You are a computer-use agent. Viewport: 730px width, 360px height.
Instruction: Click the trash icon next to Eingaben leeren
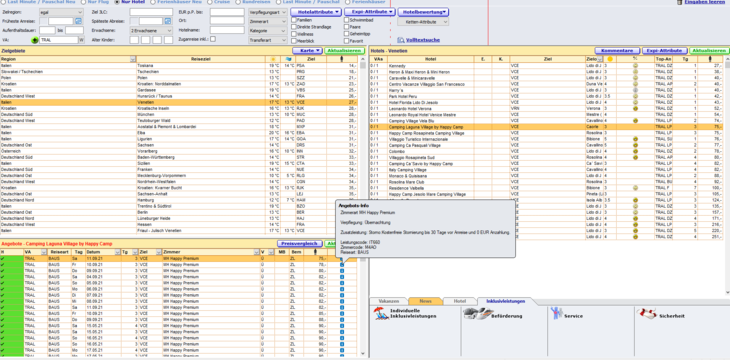(680, 2)
